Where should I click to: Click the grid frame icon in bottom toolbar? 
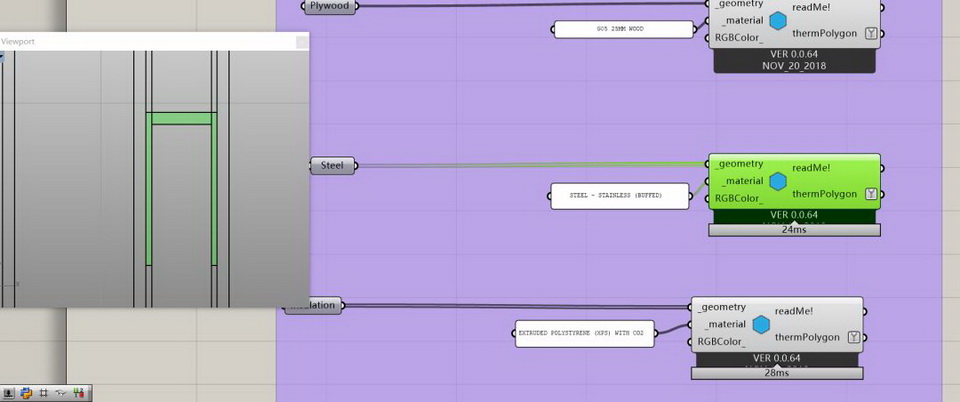(x=43, y=393)
